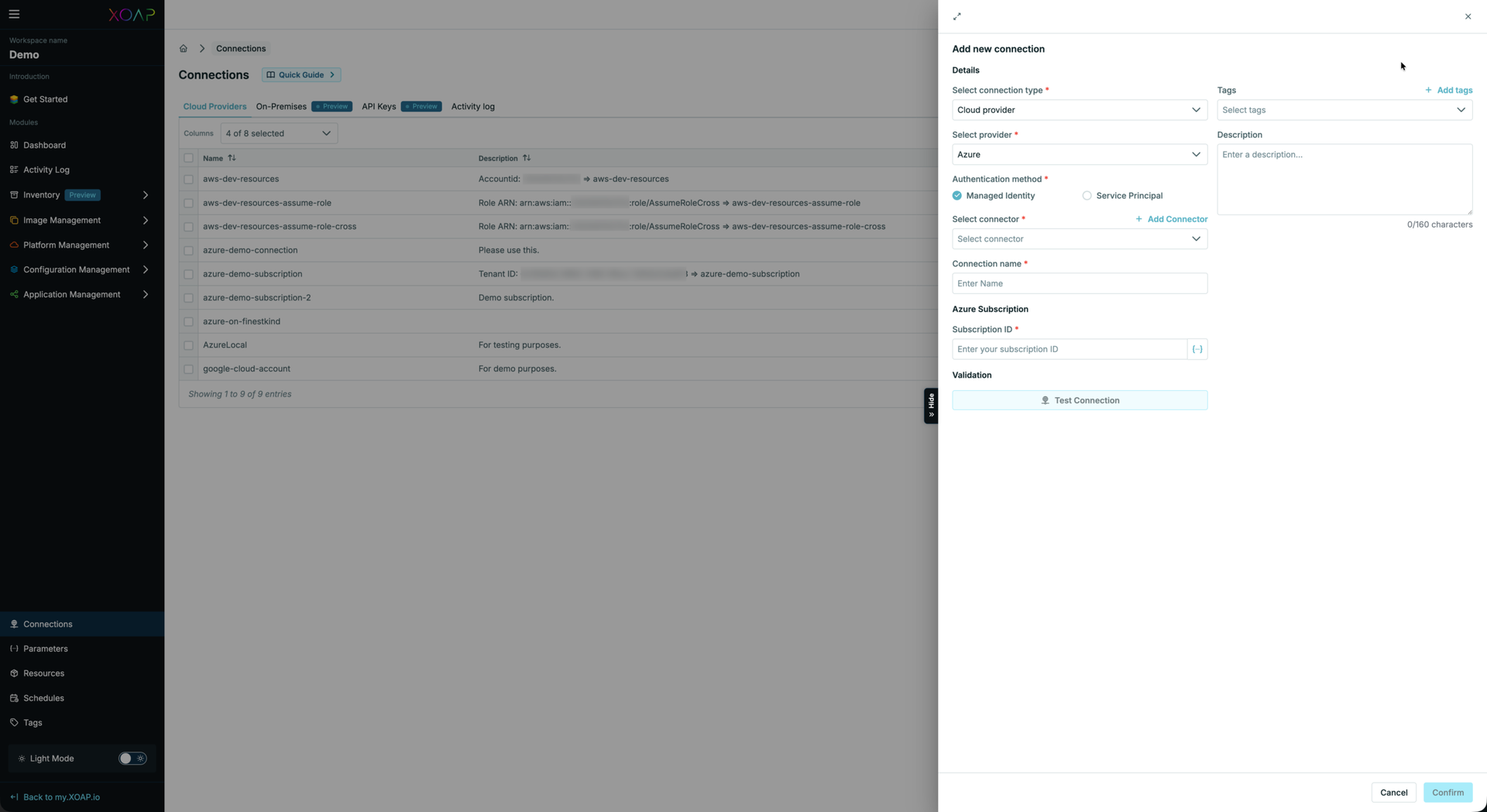Sort the table by Name column
The image size is (1487, 812).
pyautogui.click(x=232, y=158)
